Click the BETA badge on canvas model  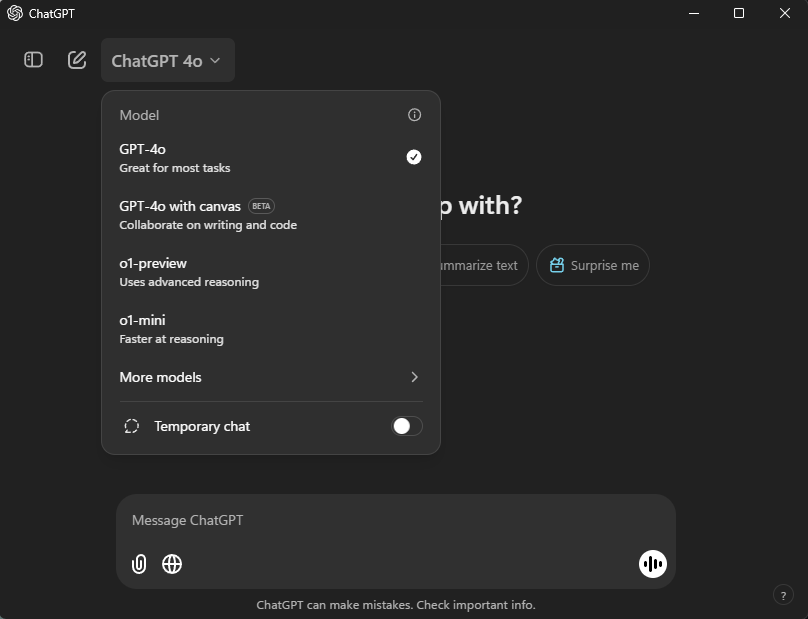pos(260,206)
